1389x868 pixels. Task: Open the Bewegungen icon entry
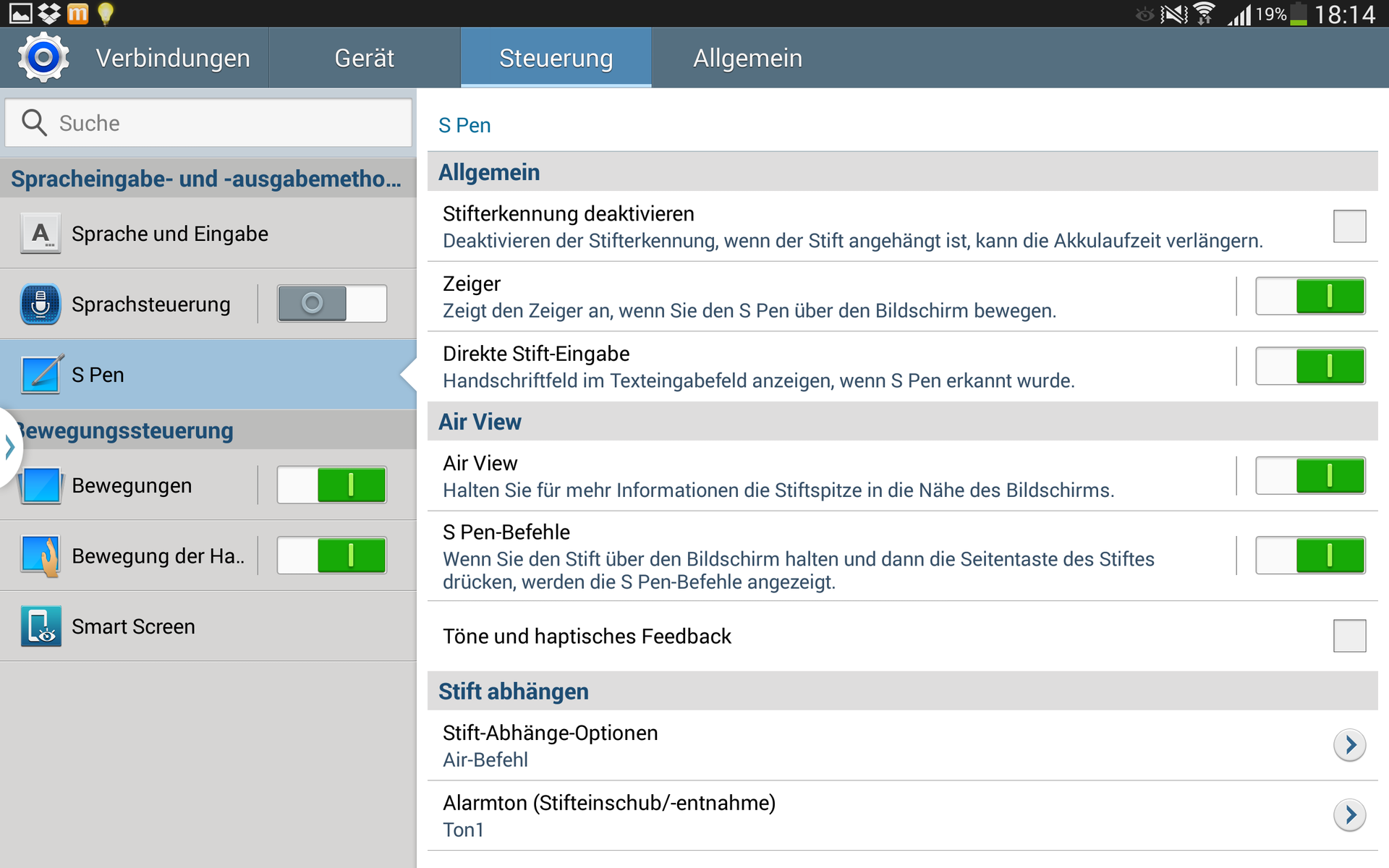coord(42,485)
